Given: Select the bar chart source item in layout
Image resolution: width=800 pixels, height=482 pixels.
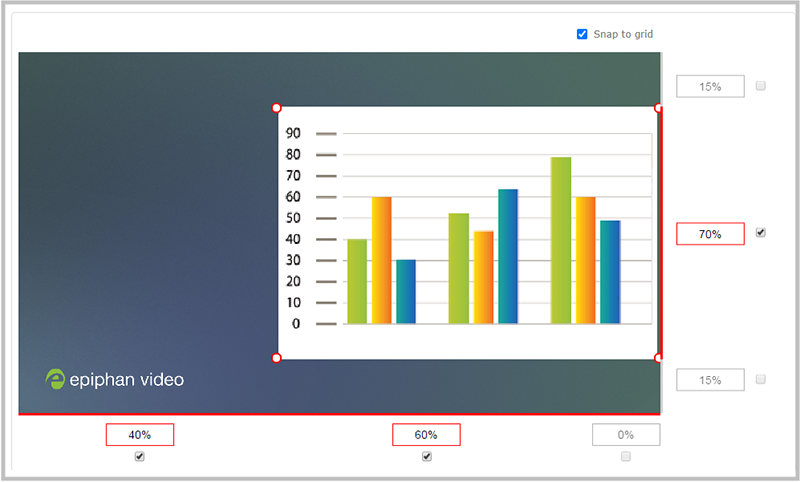Looking at the screenshot, I should point(467,233).
